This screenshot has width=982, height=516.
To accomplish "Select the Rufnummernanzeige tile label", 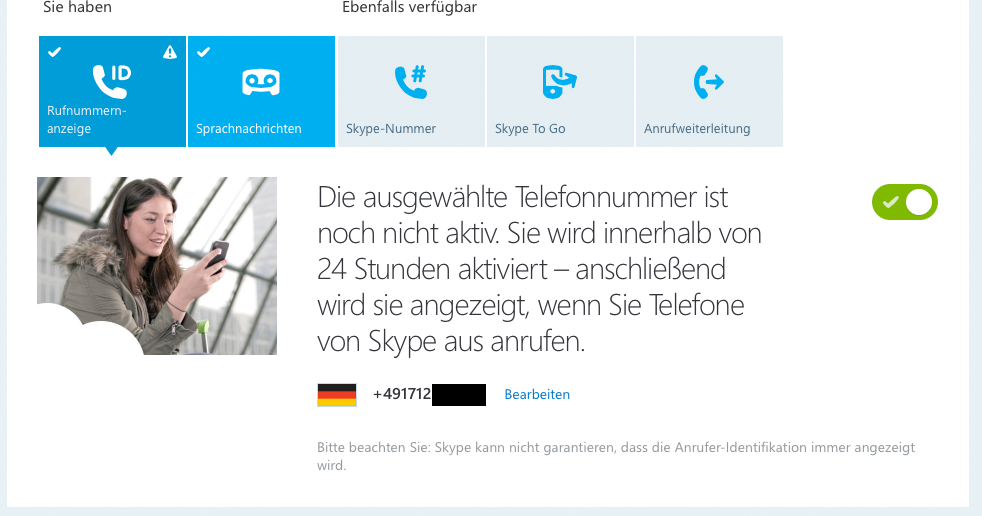I will (x=86, y=120).
